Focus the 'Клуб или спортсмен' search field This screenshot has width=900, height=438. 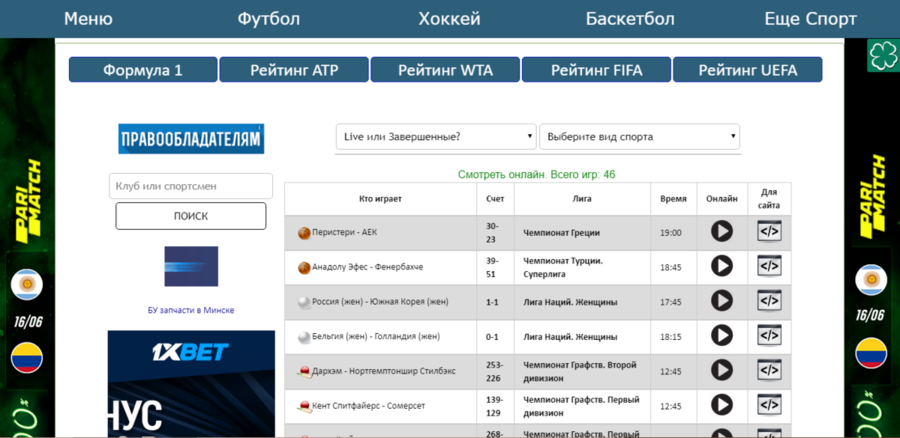click(191, 186)
